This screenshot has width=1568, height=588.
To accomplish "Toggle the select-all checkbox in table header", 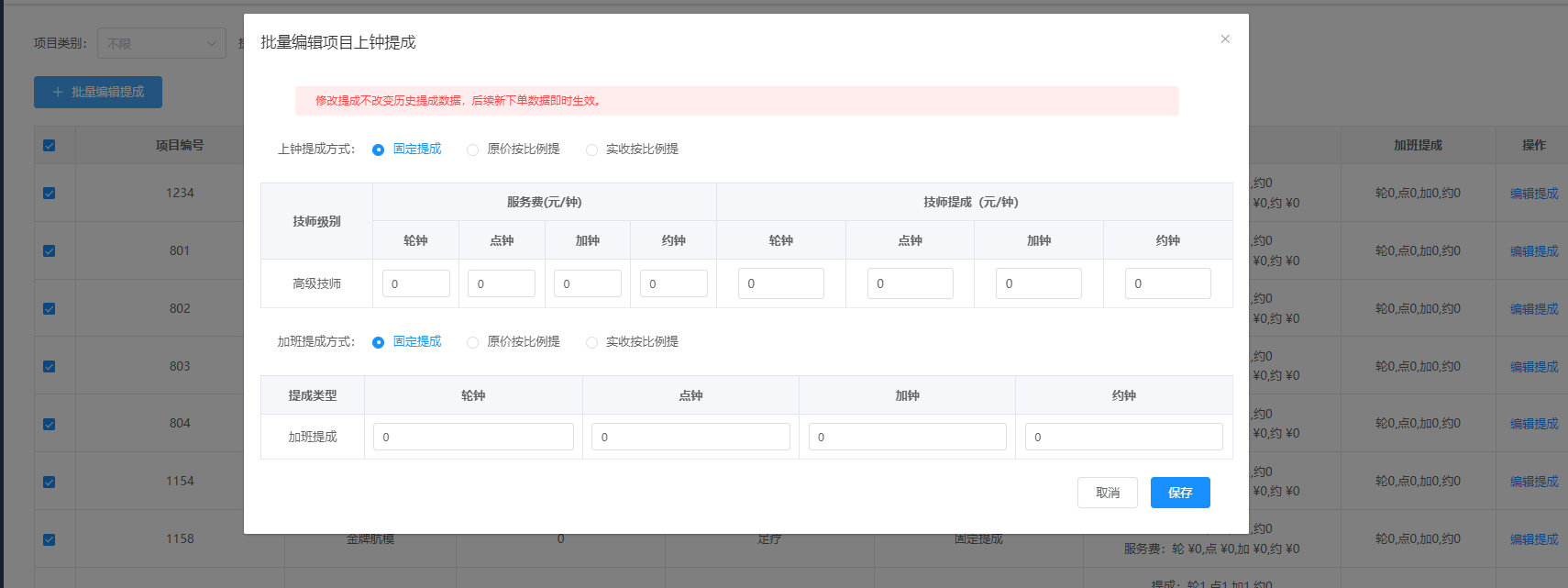I will click(50, 145).
